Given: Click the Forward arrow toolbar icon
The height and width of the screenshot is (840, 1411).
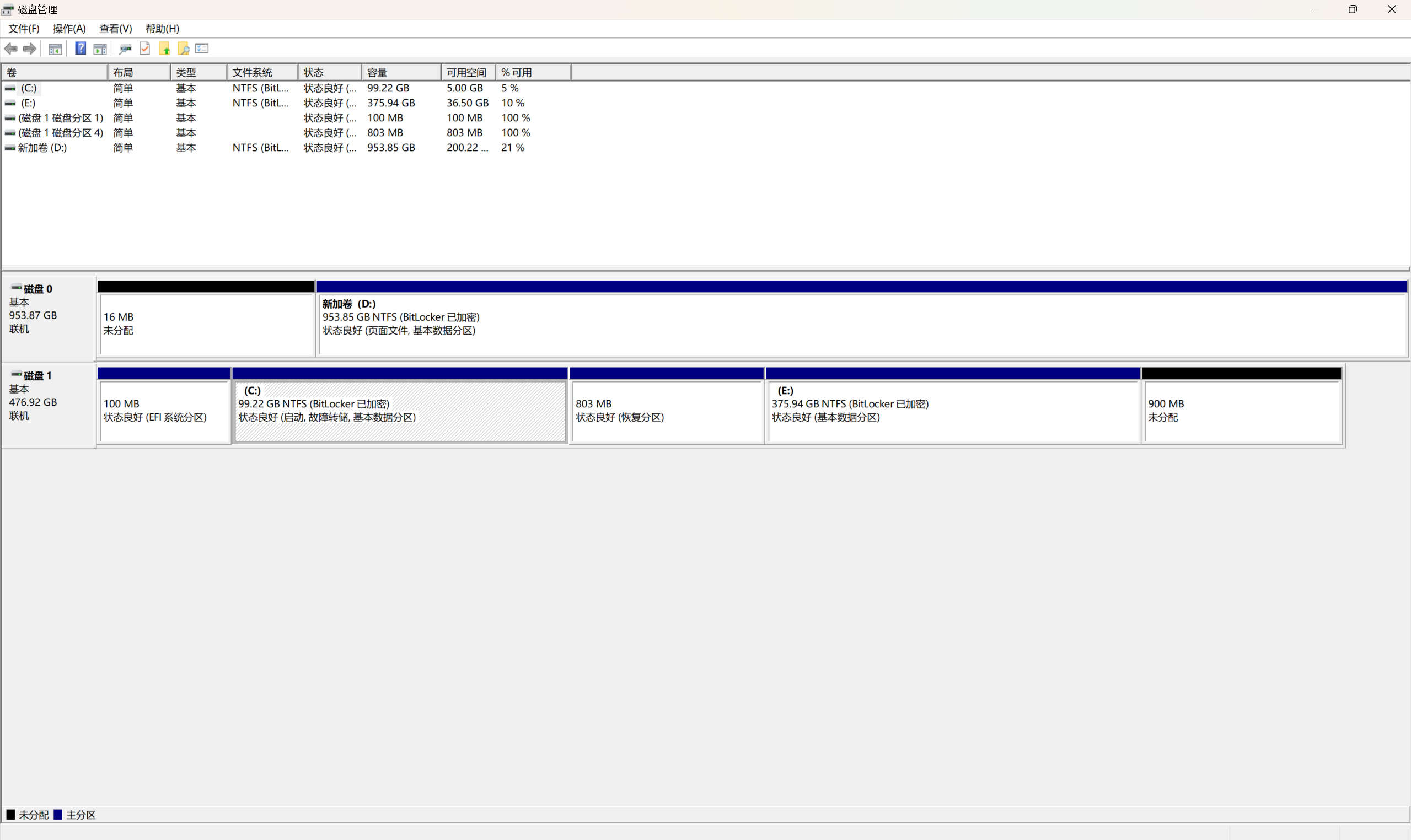Looking at the screenshot, I should tap(30, 49).
